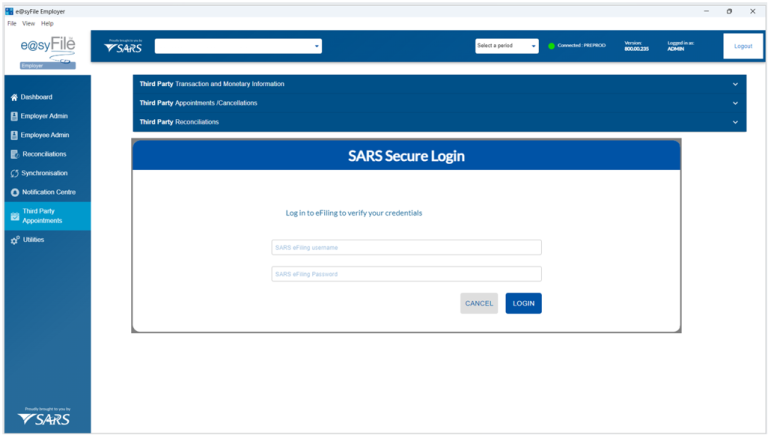The width and height of the screenshot is (768, 435).
Task: Open the View menu
Action: coord(28,24)
